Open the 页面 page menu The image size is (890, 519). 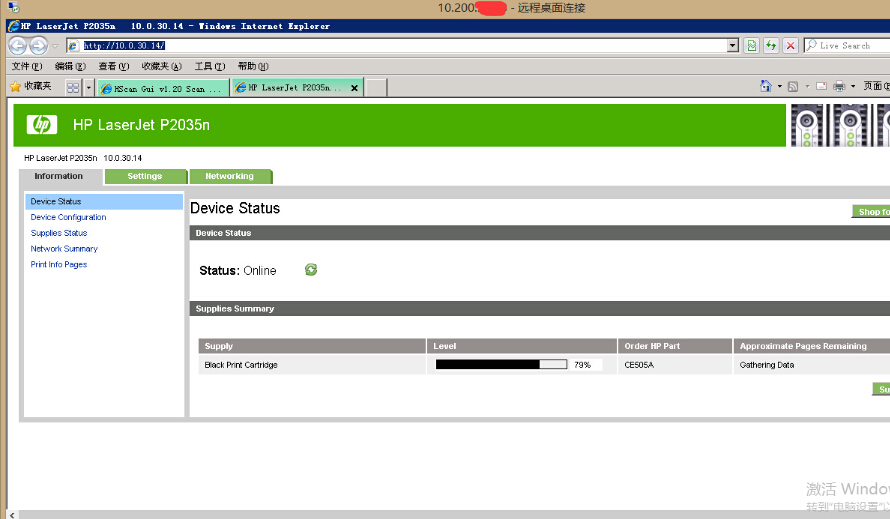point(876,86)
